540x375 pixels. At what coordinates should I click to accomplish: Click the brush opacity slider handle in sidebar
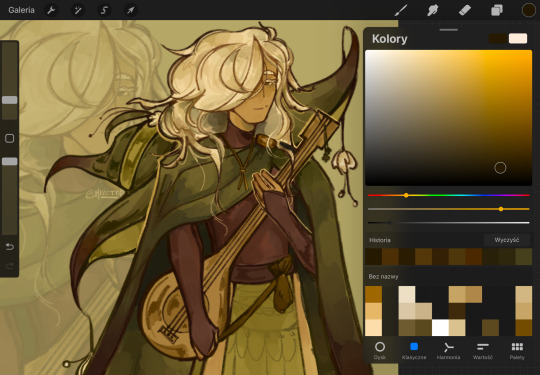(10, 162)
